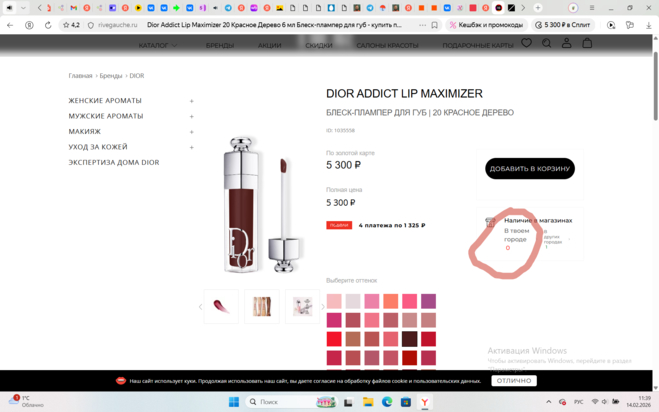This screenshot has height=412, width=659.
Task: Open the wishlist heart icon in header
Action: point(527,43)
